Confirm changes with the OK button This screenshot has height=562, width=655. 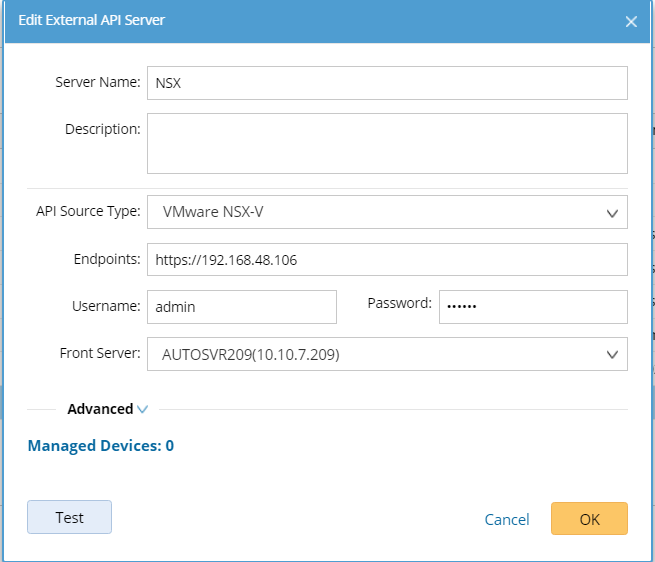coord(589,518)
